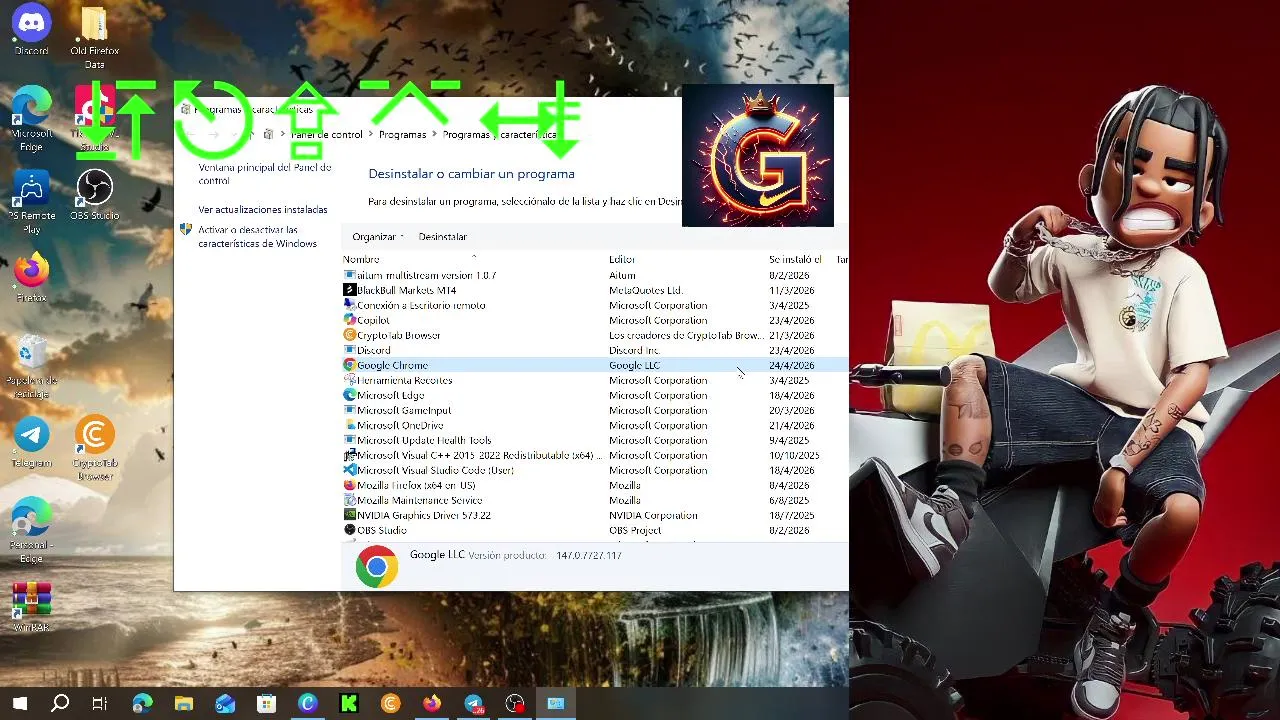Open the Outlook mail taskbar icon

coord(225,703)
